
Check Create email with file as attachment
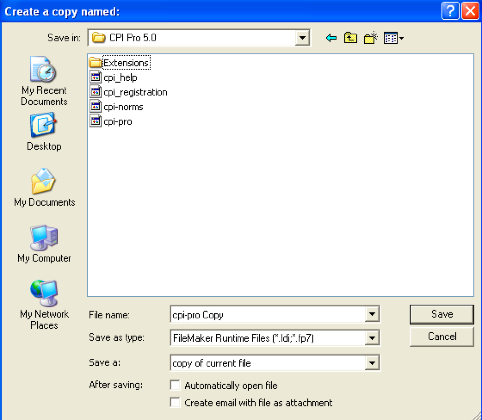175,402
